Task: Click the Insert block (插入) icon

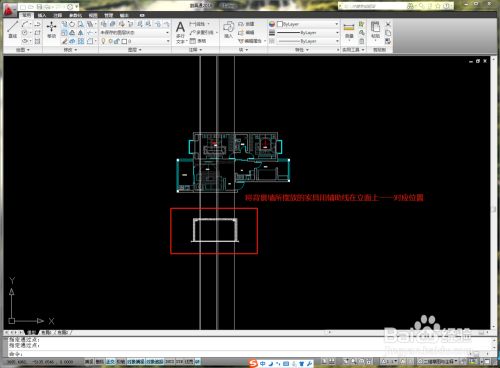Action: coord(228,29)
